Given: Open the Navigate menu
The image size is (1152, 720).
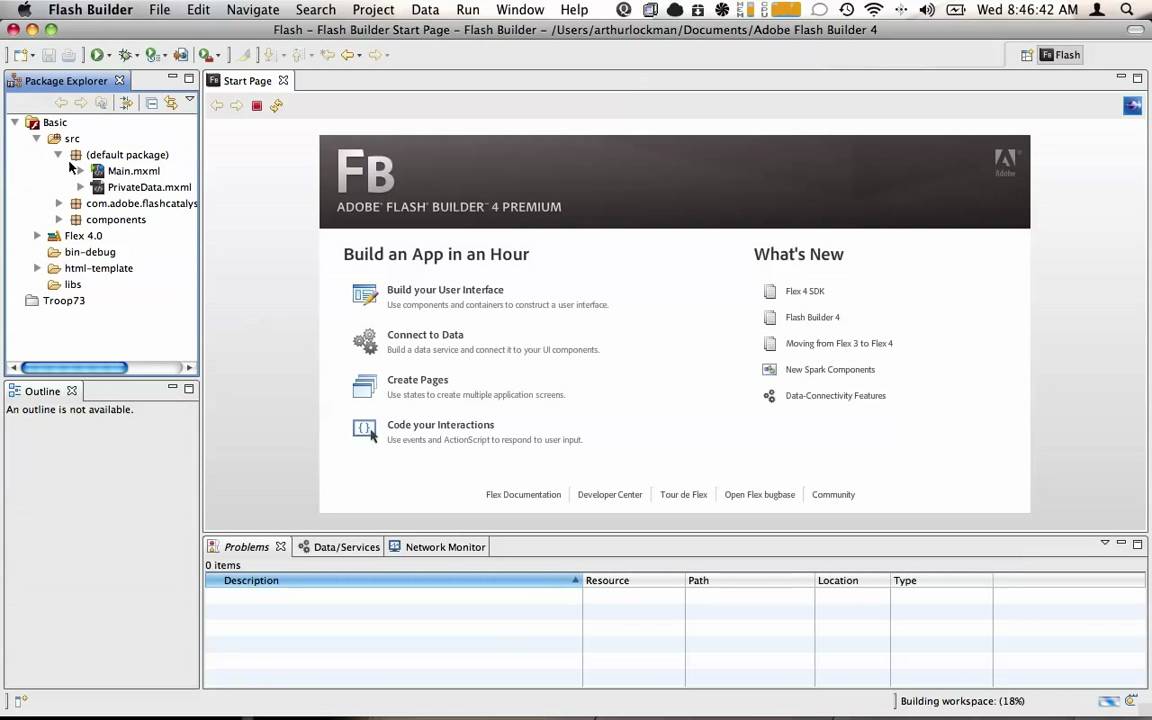Looking at the screenshot, I should [253, 10].
